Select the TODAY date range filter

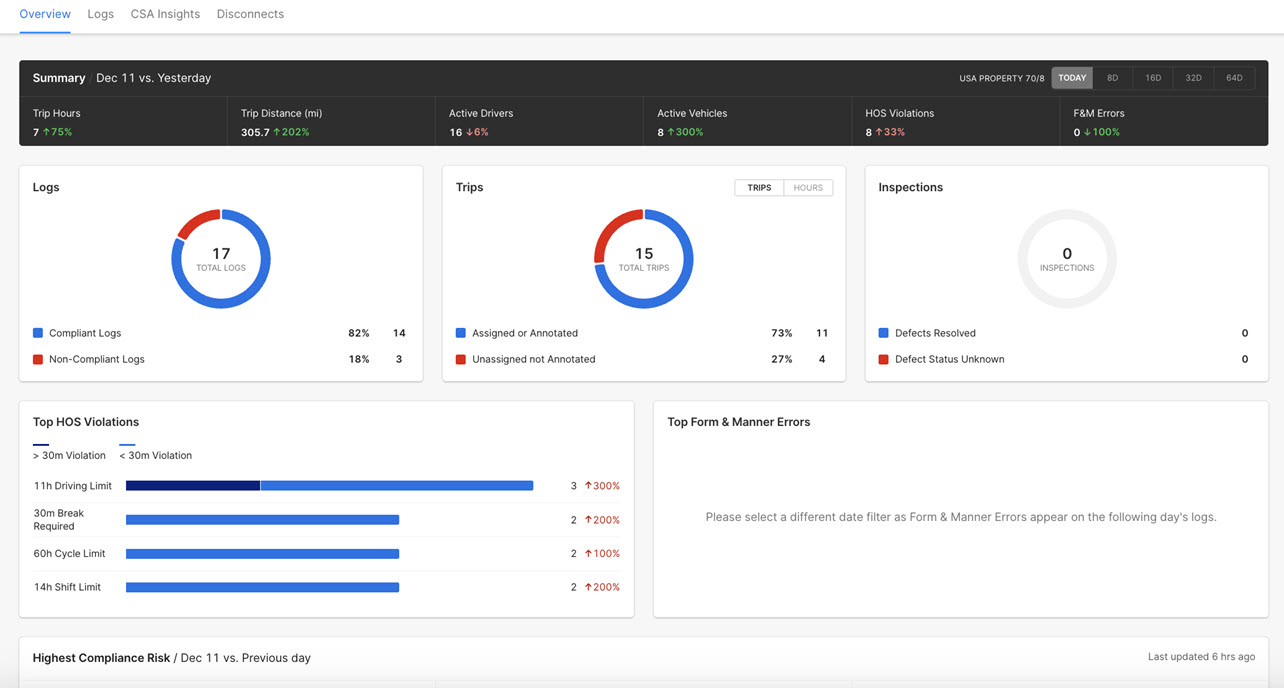tap(1072, 78)
